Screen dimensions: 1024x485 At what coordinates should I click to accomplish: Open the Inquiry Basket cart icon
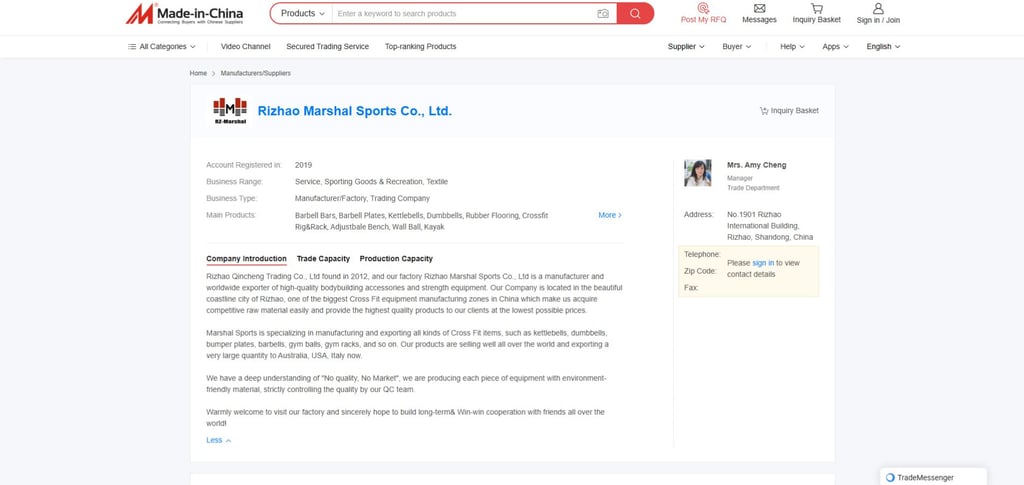click(x=816, y=8)
